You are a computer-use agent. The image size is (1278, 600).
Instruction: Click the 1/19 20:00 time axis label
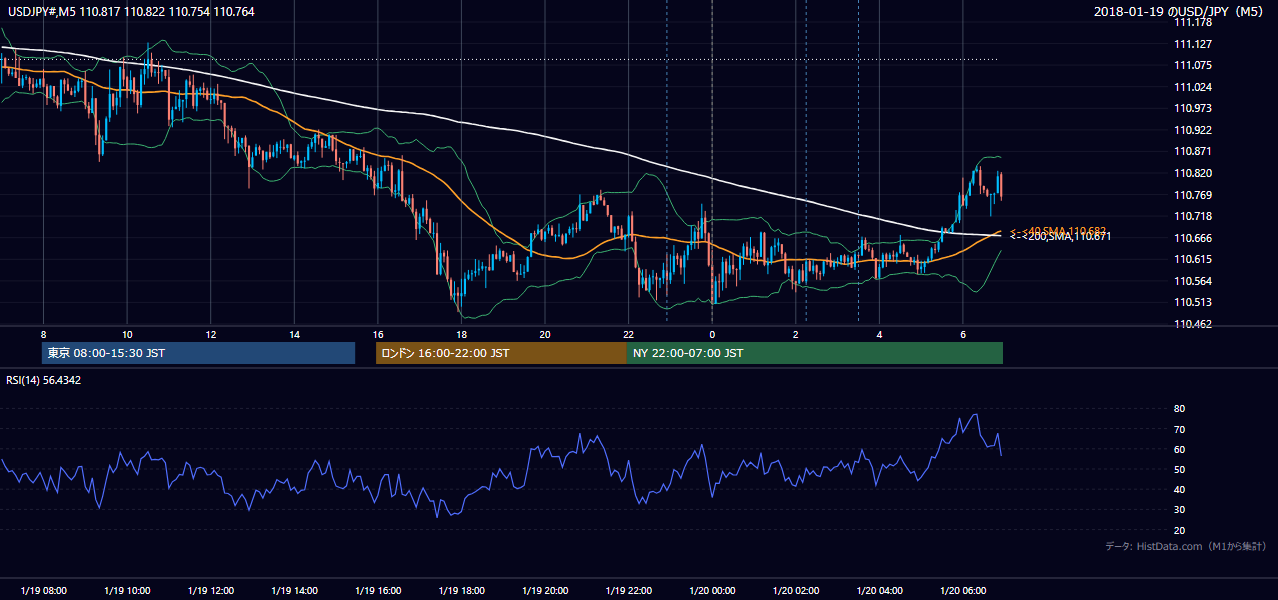click(x=545, y=591)
